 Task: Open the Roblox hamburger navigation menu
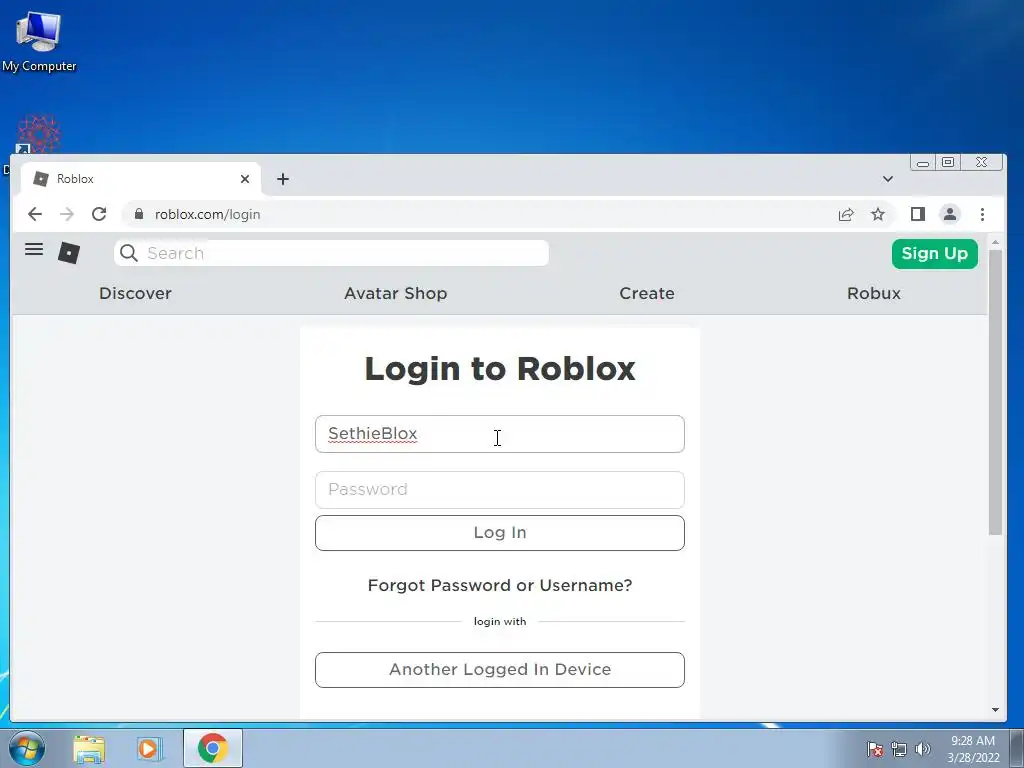click(34, 249)
